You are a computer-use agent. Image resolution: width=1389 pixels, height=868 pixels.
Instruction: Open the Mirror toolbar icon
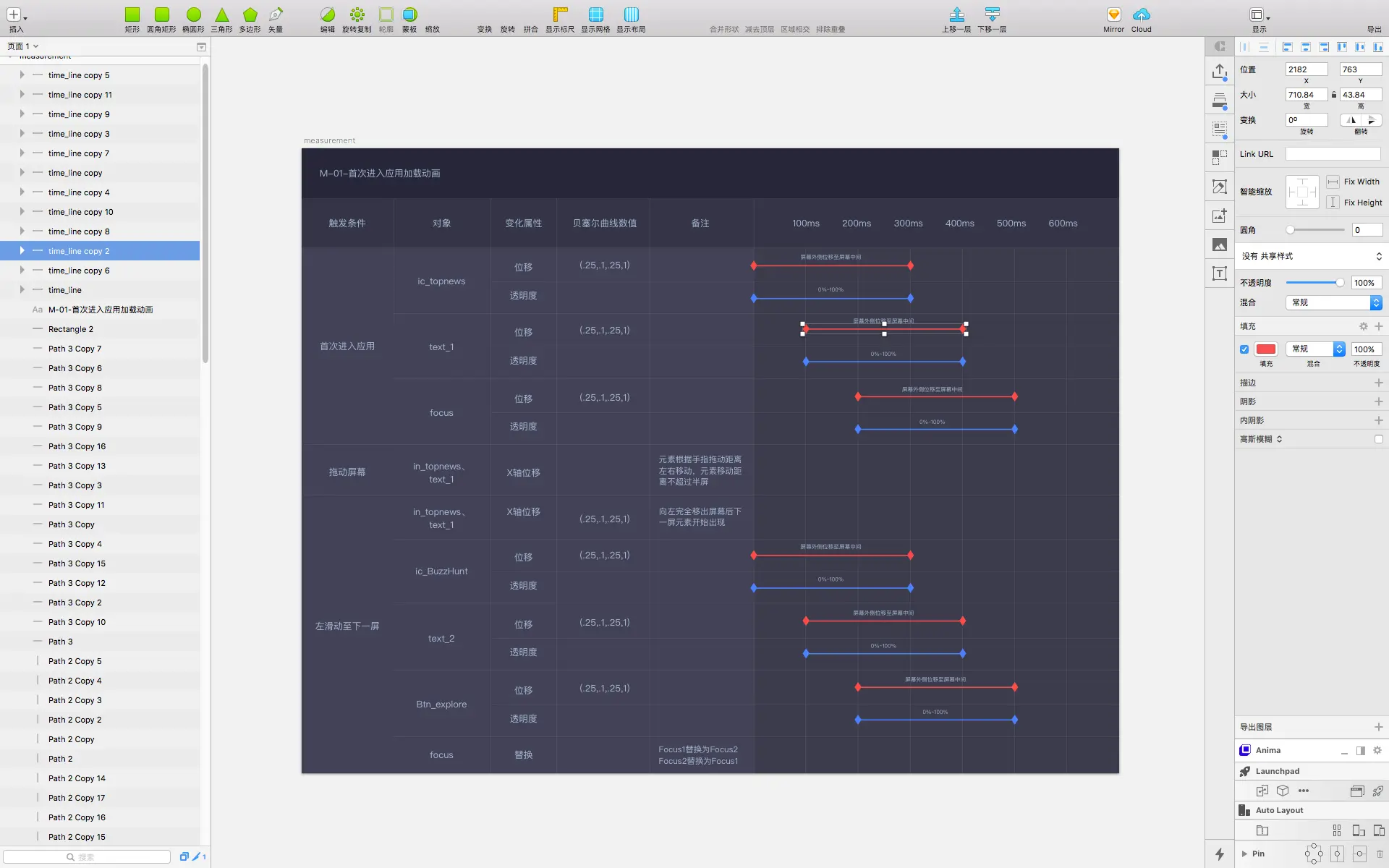pyautogui.click(x=1113, y=15)
